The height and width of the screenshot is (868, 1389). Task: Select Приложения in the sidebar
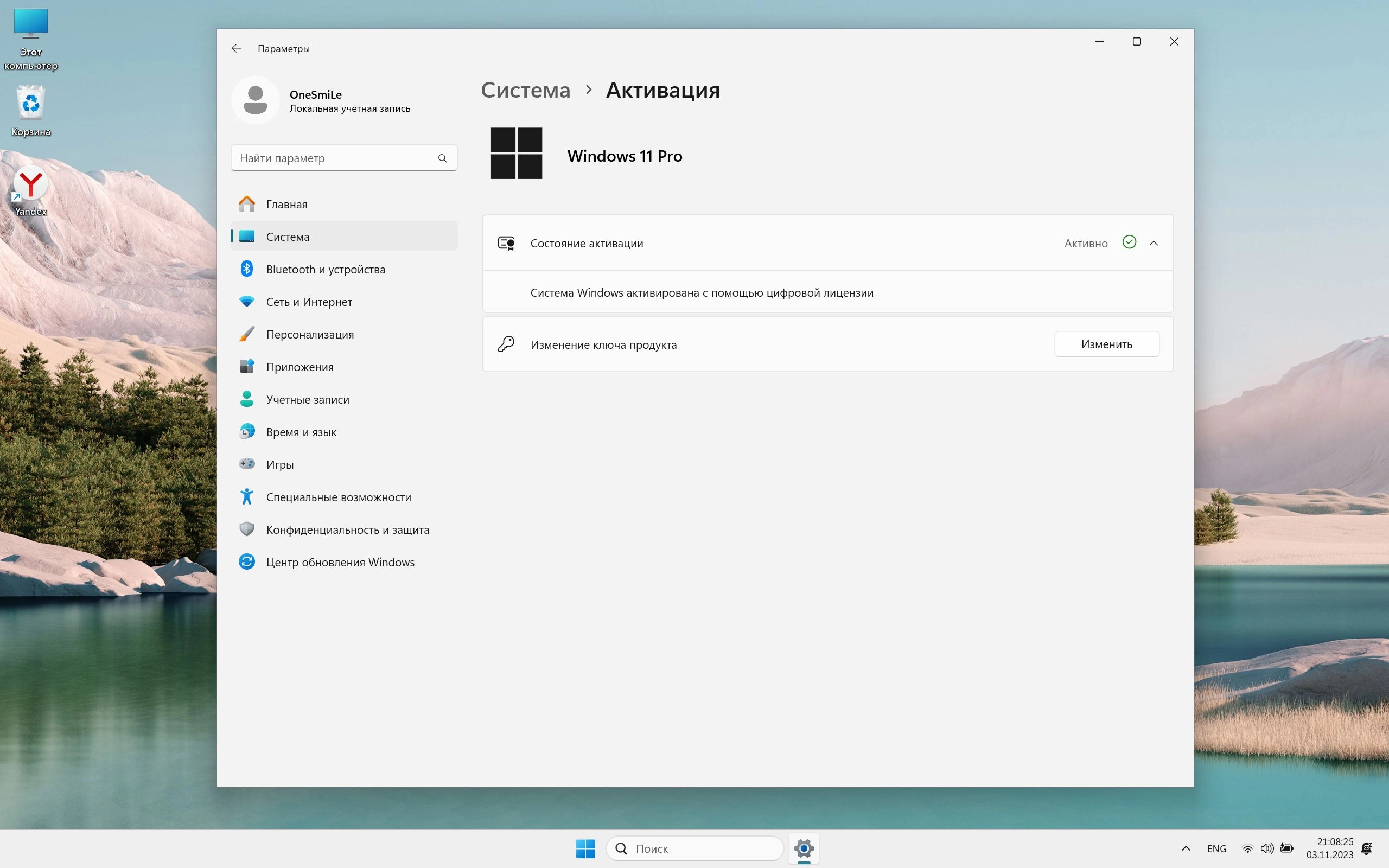tap(300, 367)
